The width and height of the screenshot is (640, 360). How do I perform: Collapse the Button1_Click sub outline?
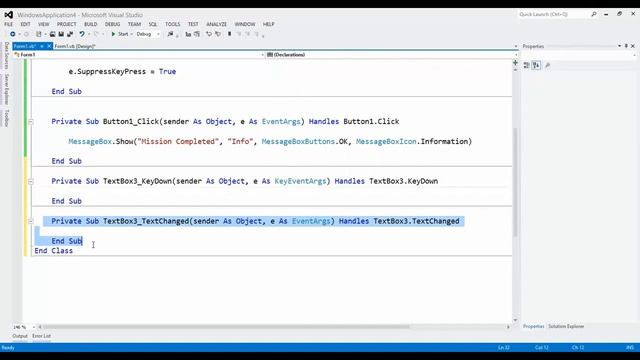click(31, 122)
